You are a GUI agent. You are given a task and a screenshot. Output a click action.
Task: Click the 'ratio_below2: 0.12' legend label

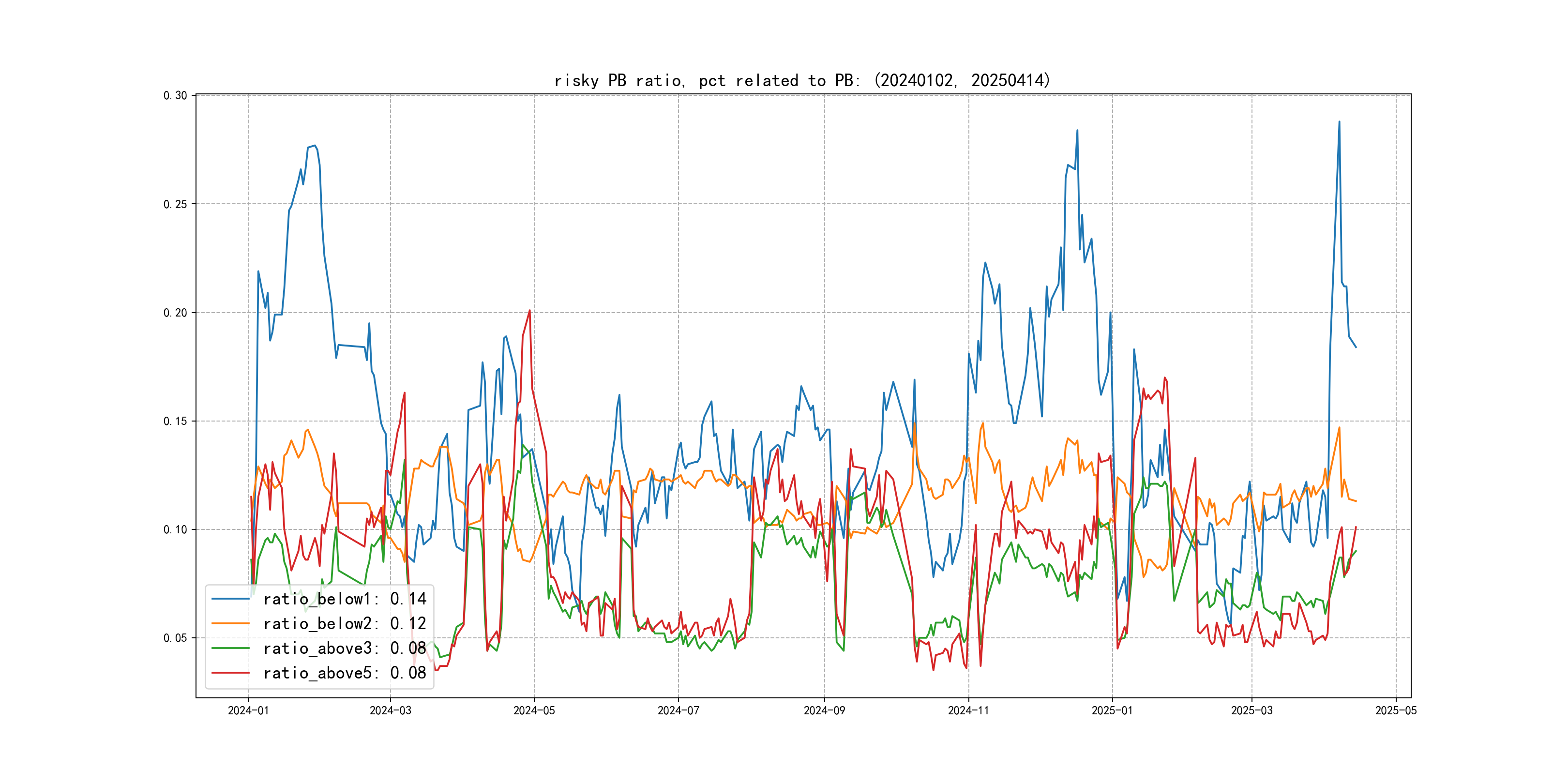pyautogui.click(x=345, y=623)
